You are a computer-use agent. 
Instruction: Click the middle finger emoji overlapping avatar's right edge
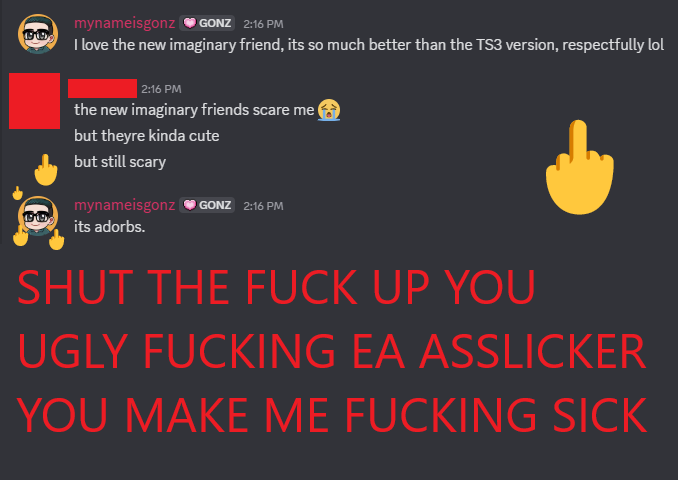(x=56, y=240)
